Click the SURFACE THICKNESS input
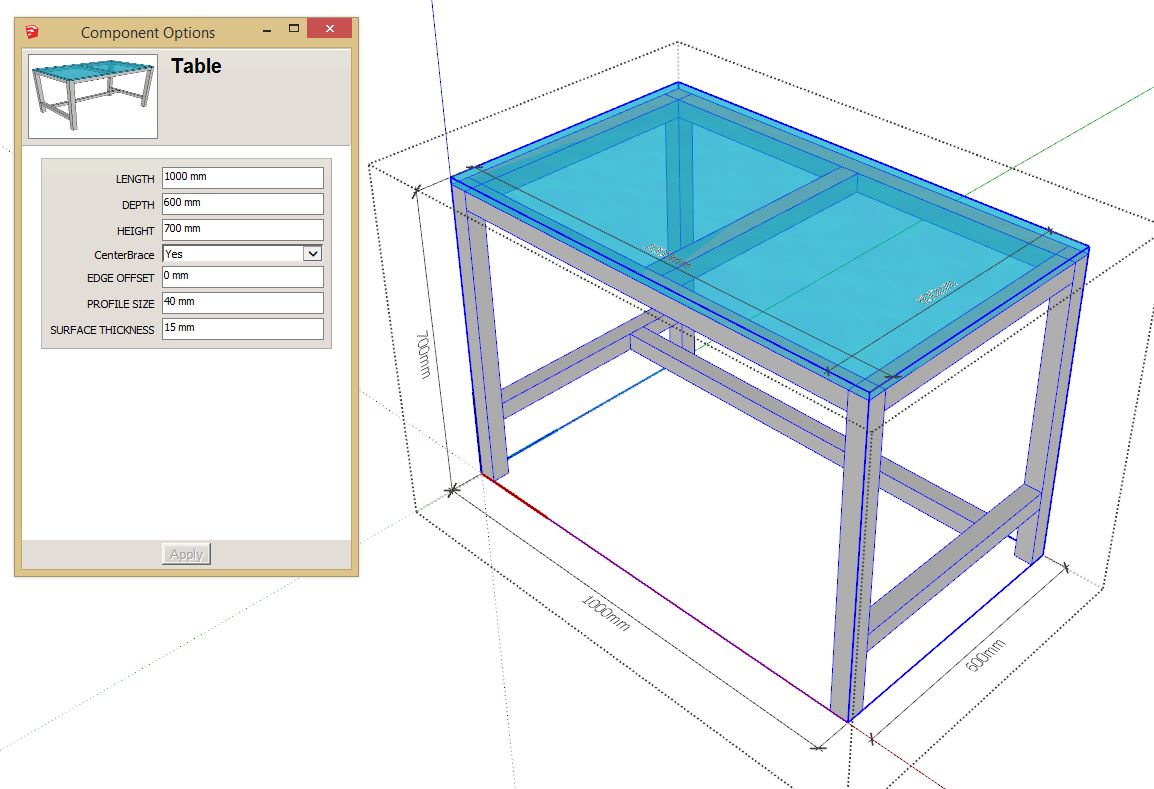Viewport: 1154px width, 789px height. [242, 329]
